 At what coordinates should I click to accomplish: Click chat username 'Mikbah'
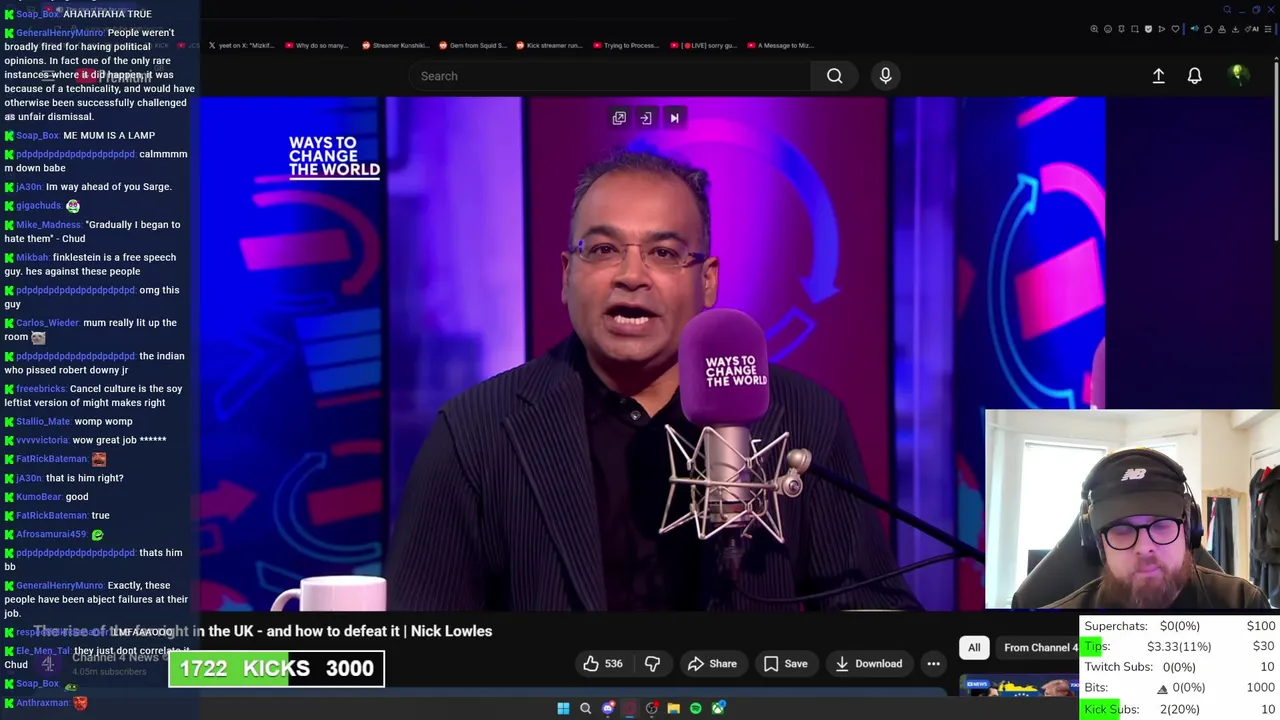pyautogui.click(x=32, y=258)
